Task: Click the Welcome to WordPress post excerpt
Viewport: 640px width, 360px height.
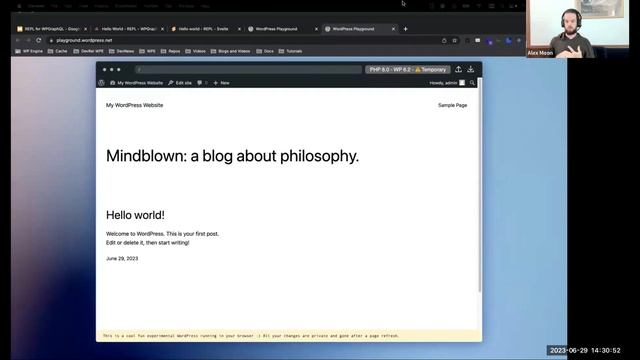Action: coord(162,238)
